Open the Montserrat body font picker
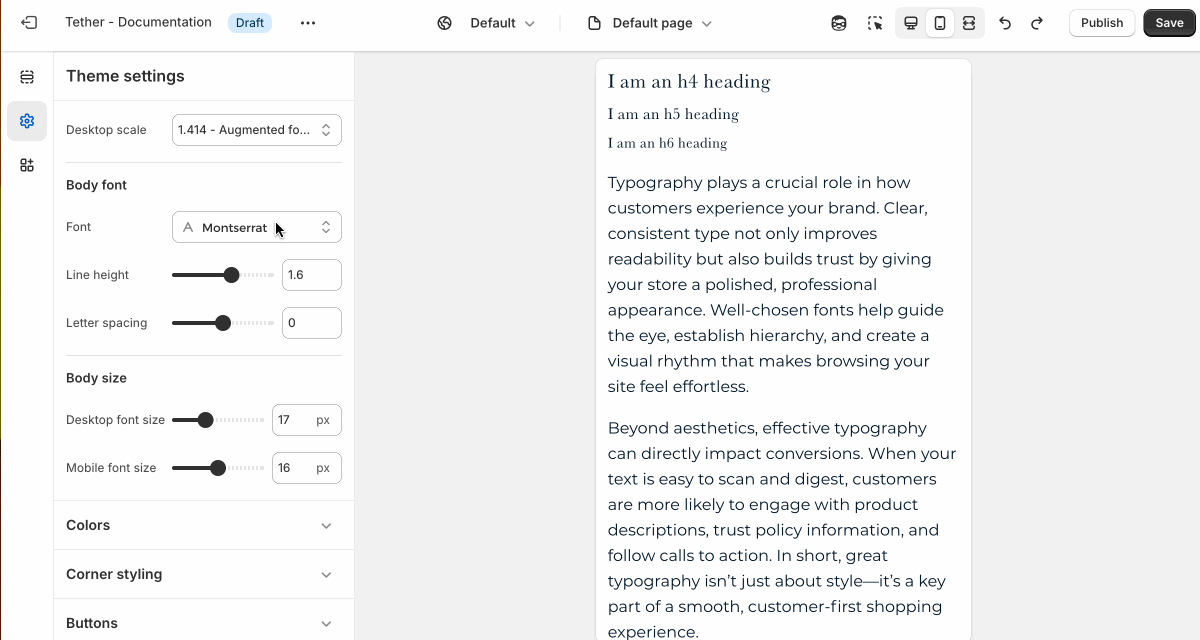The image size is (1200, 640). pyautogui.click(x=257, y=227)
